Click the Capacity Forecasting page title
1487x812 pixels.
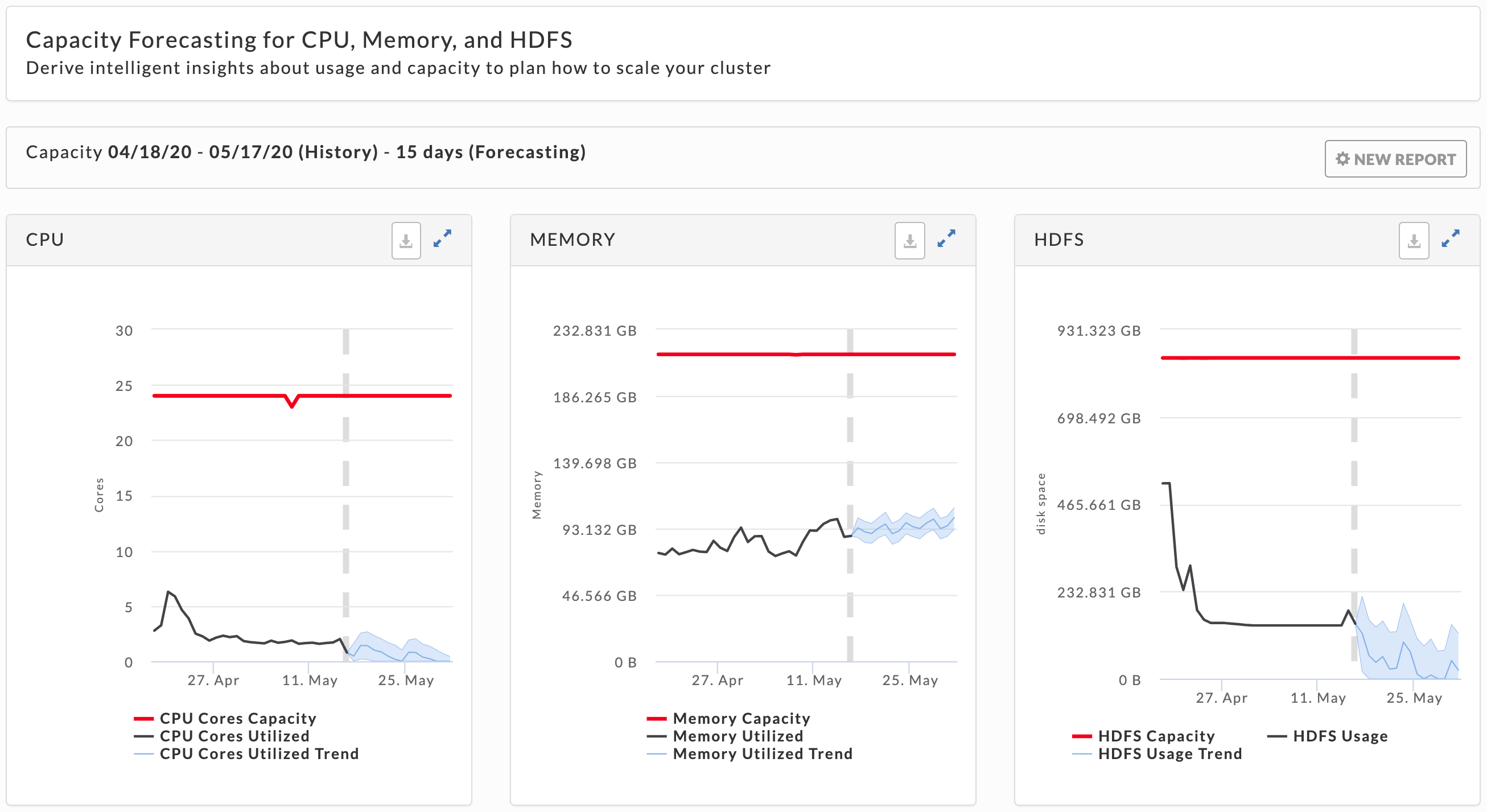pyautogui.click(x=299, y=40)
